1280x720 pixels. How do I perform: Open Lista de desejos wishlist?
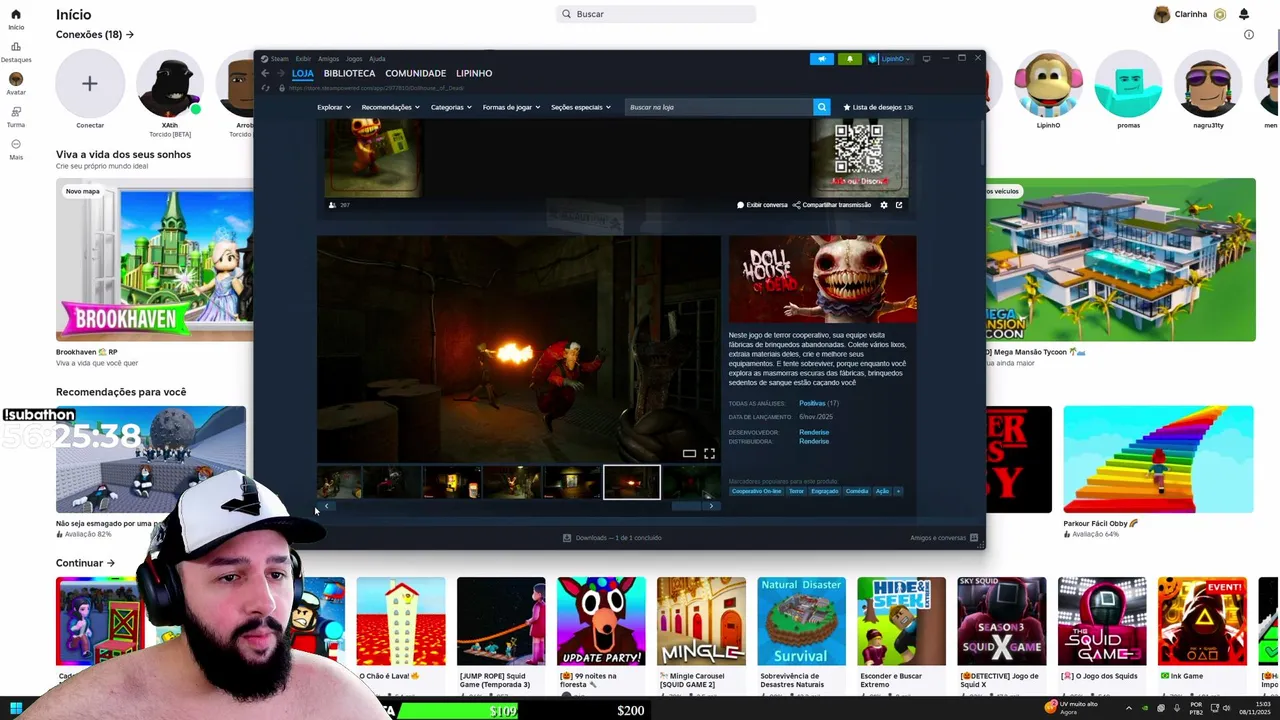click(x=878, y=107)
